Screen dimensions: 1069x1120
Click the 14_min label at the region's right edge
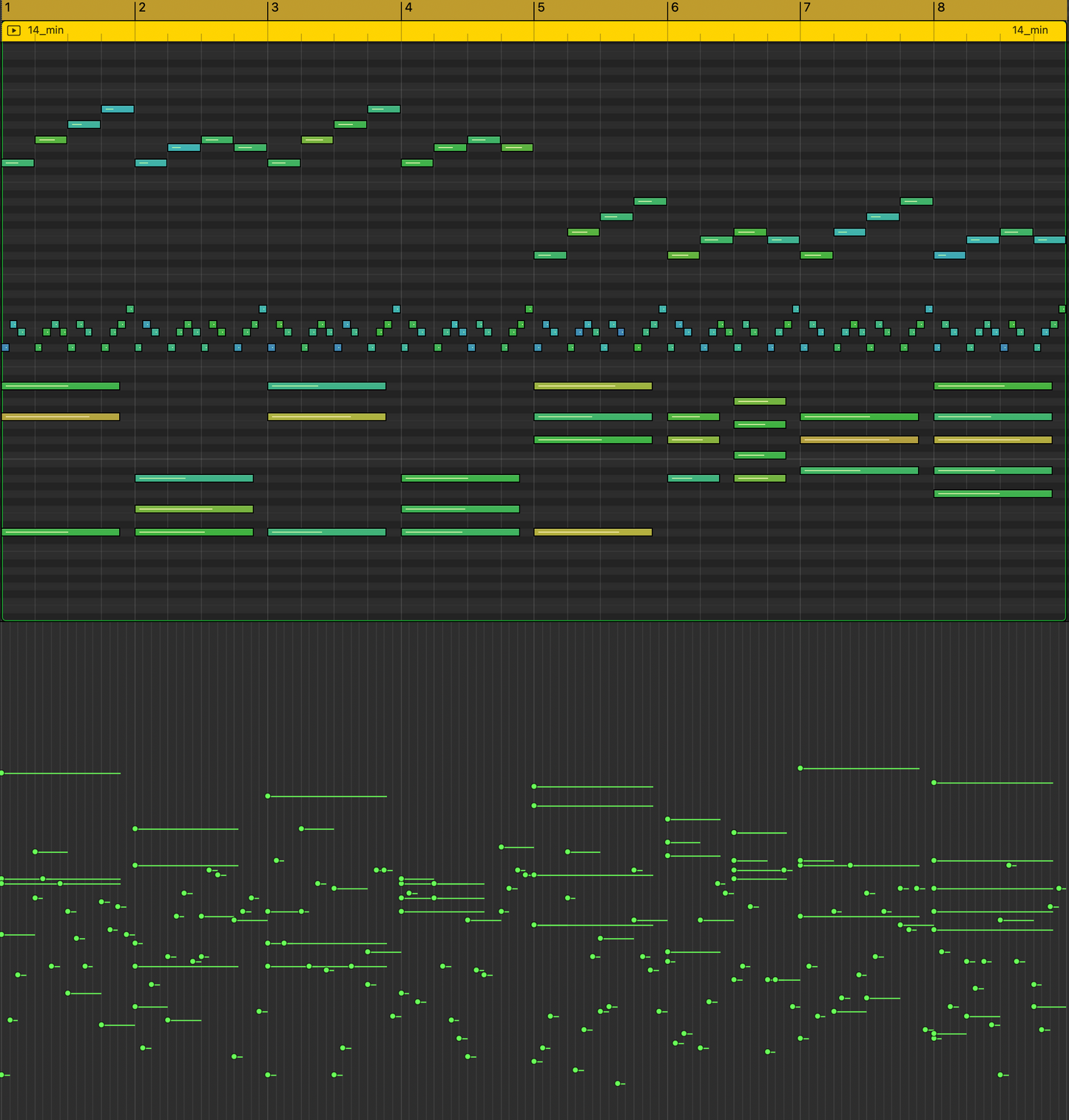tap(1029, 30)
